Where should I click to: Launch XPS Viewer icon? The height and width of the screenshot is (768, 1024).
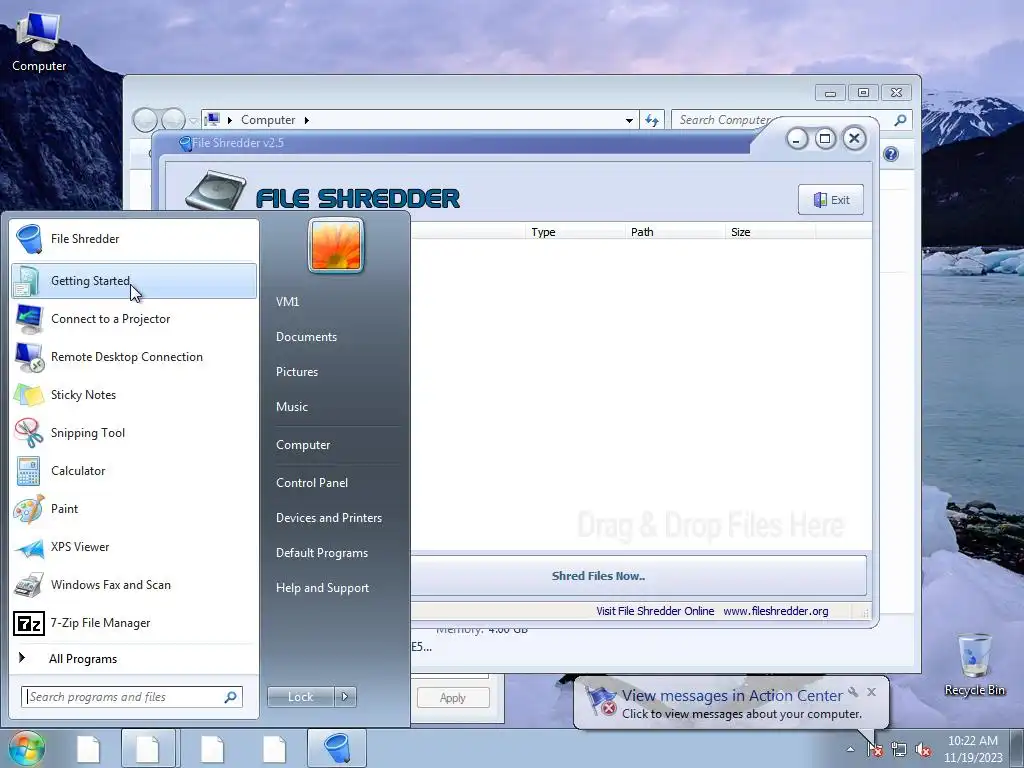(x=29, y=547)
